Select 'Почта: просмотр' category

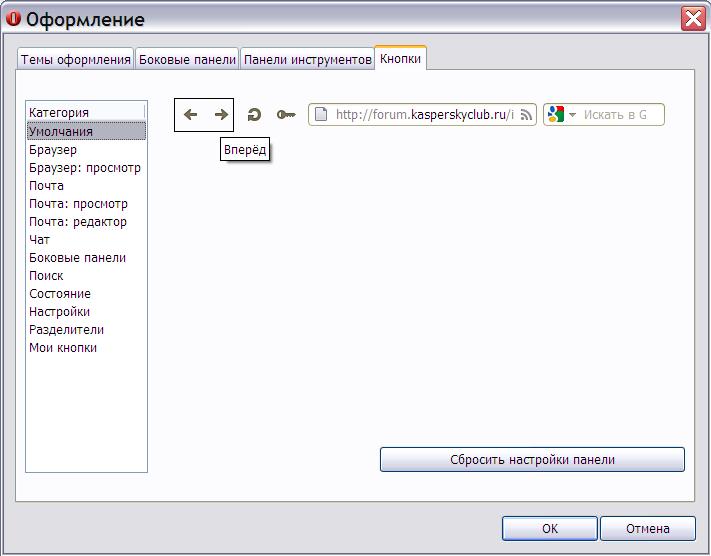pos(86,204)
